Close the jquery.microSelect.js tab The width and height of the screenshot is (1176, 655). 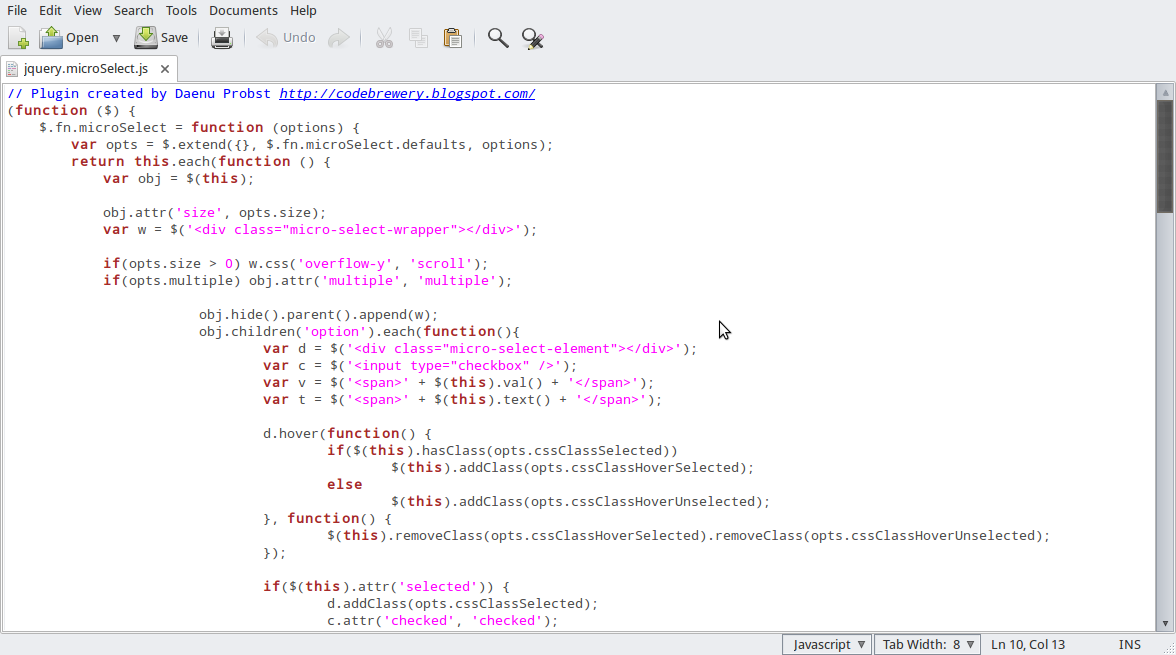click(165, 68)
